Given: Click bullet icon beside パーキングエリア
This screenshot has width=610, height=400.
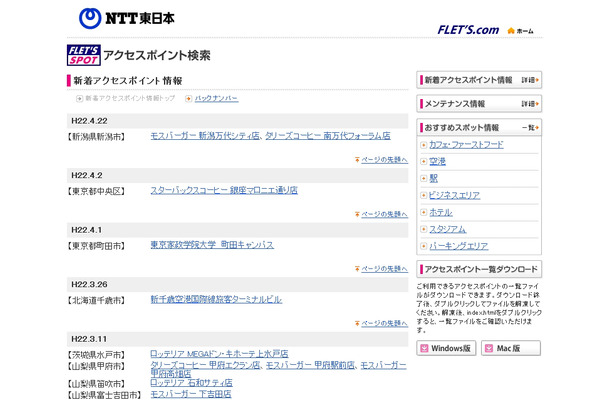Looking at the screenshot, I should pyautogui.click(x=424, y=246).
